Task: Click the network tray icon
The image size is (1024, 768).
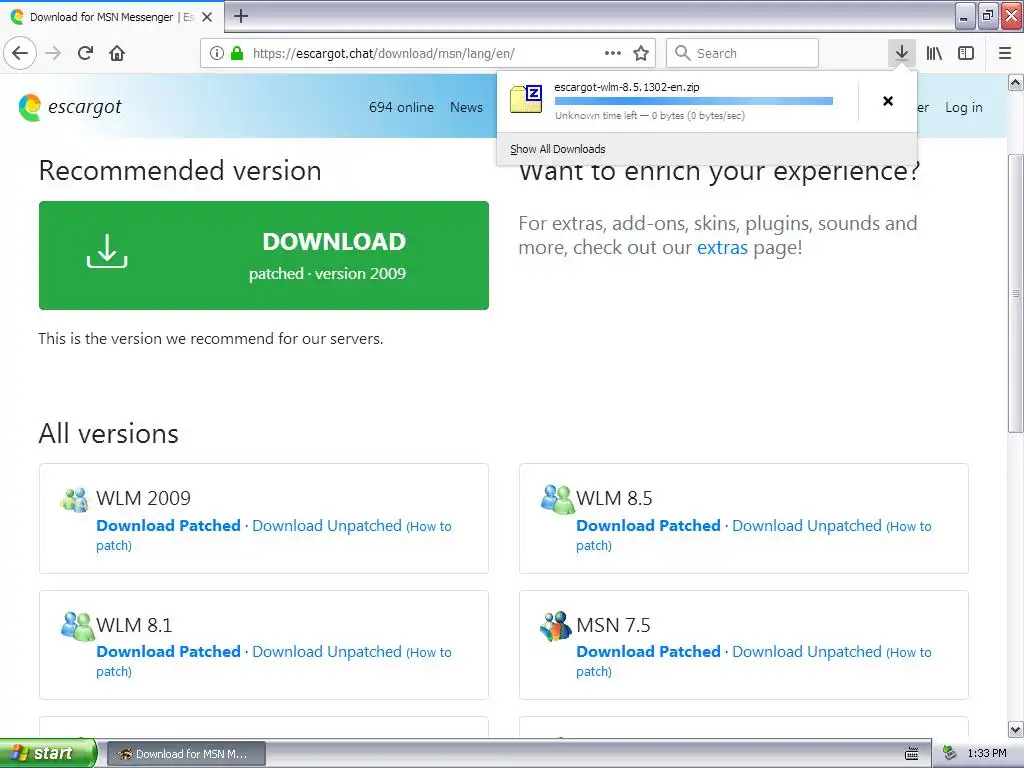Action: click(x=950, y=754)
